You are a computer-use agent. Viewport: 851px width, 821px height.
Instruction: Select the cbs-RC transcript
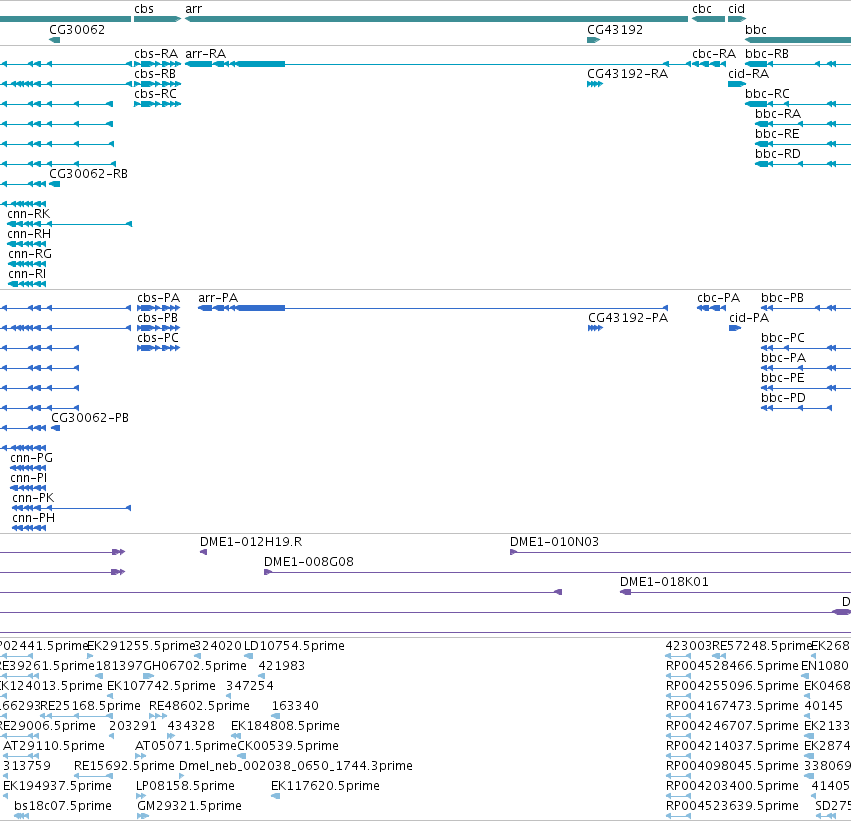(x=157, y=104)
